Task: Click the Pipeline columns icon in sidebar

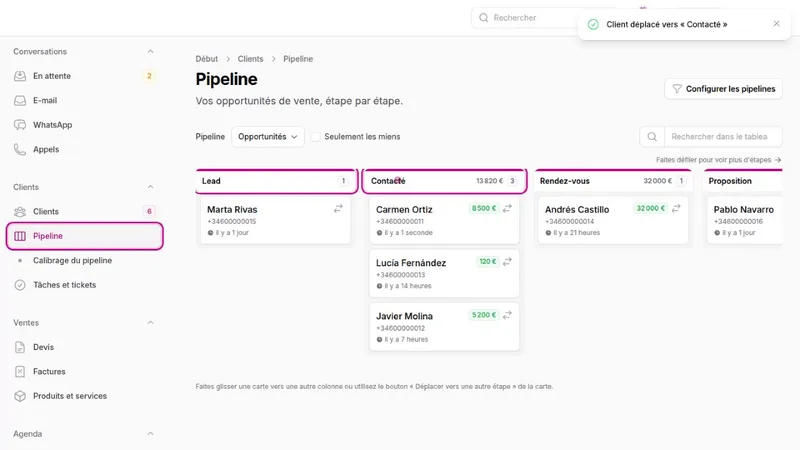Action: tap(20, 236)
